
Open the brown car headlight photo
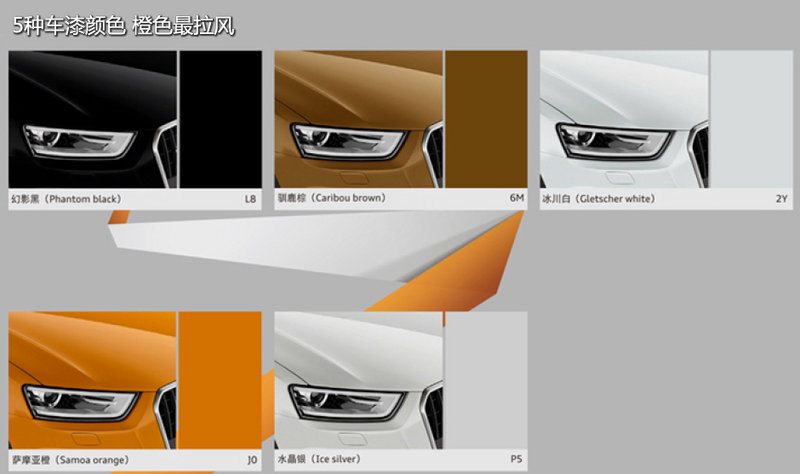[x=358, y=119]
